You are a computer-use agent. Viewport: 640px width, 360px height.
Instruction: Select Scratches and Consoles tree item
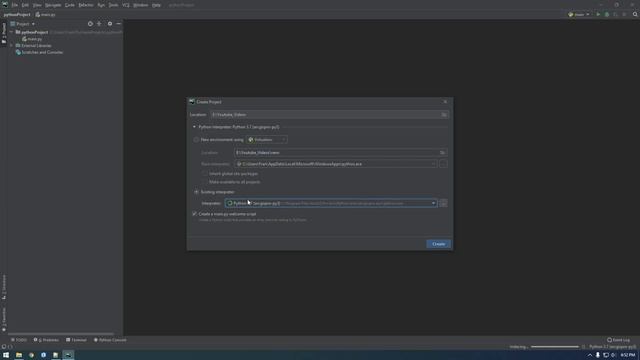[40, 52]
